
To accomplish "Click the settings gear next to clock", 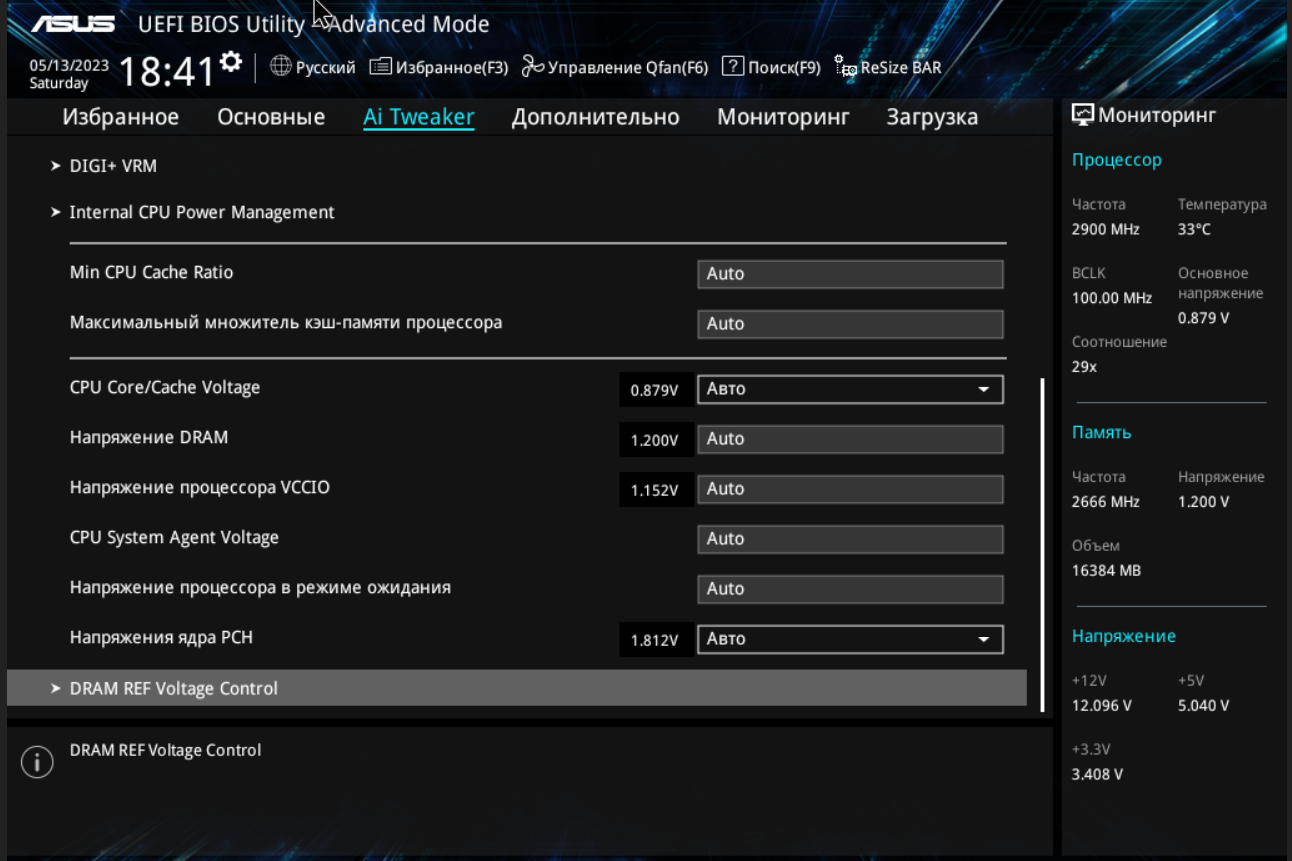I will pos(231,62).
